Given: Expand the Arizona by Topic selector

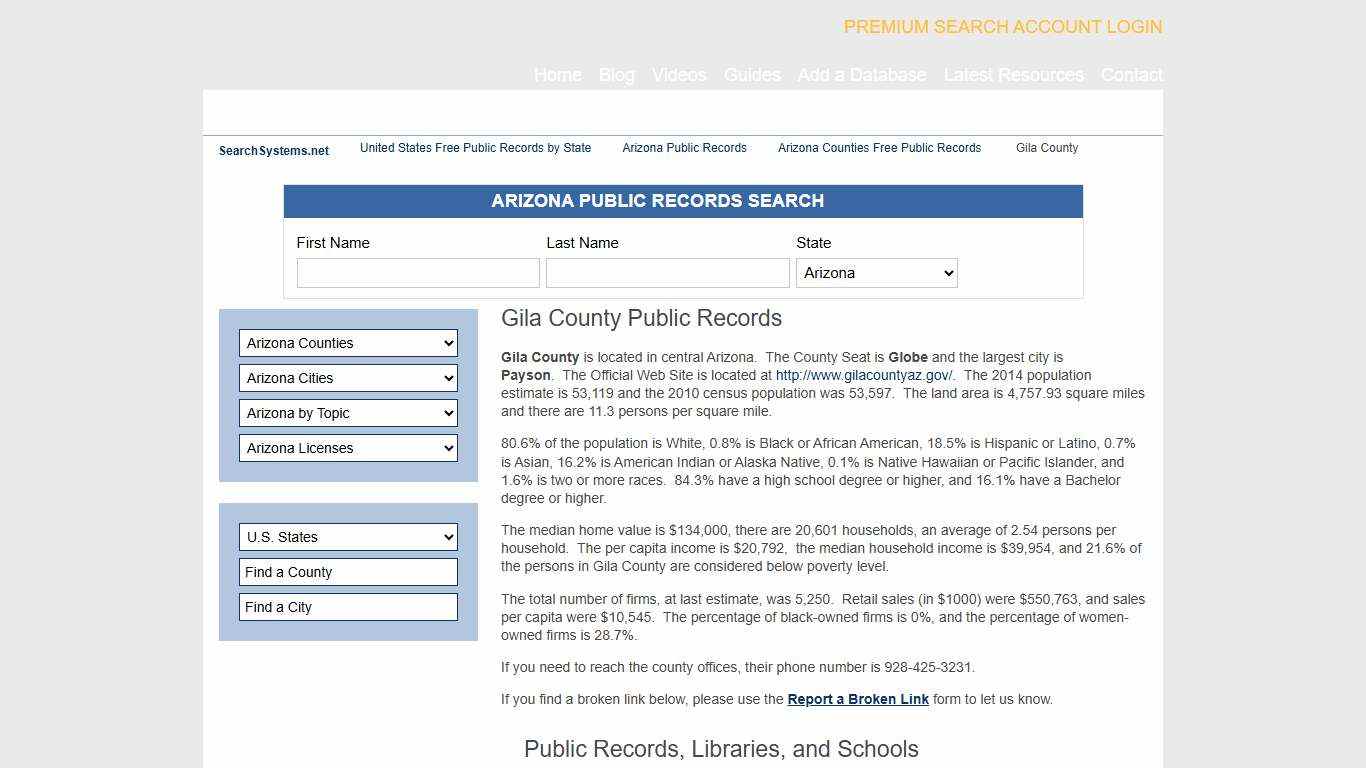Looking at the screenshot, I should click(x=348, y=413).
